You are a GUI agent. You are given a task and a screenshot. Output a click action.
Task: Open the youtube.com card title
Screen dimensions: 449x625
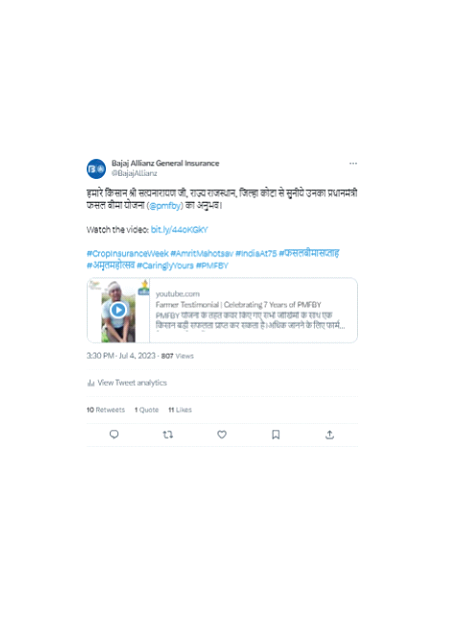pyautogui.click(x=238, y=305)
